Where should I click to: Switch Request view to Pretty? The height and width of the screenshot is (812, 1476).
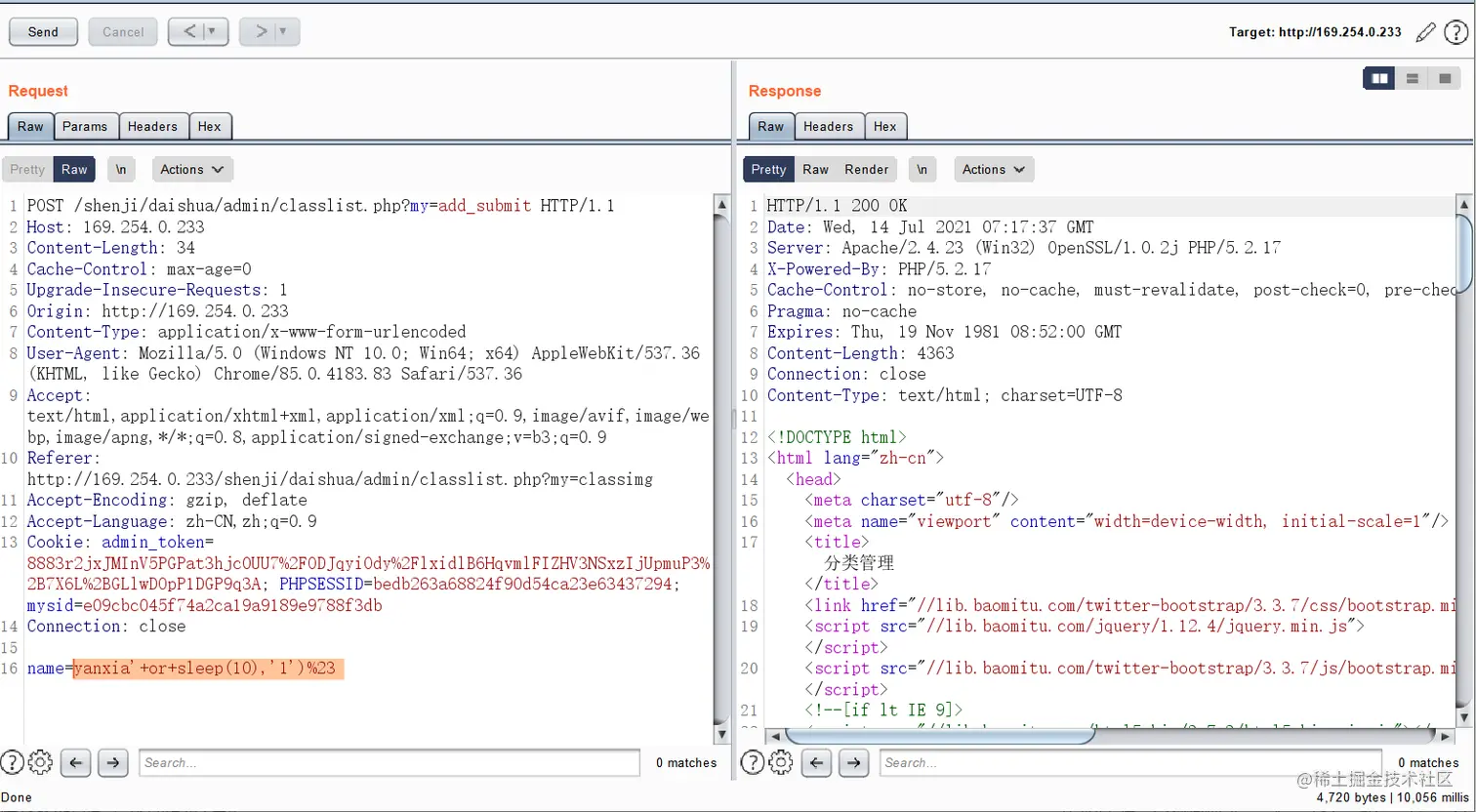point(27,169)
